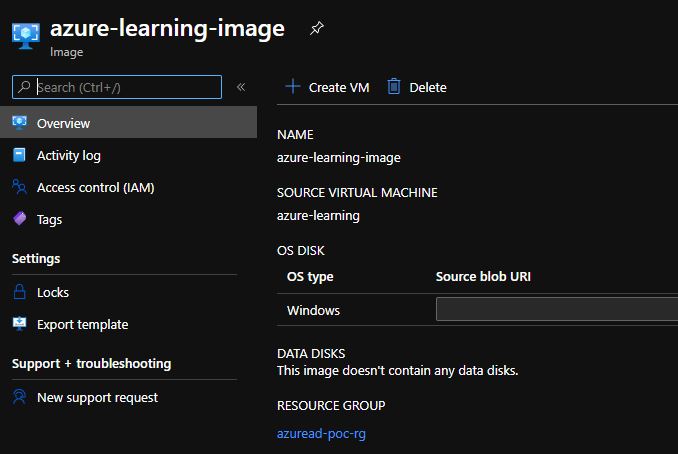Click the DATA DISKS section label
Viewport: 678px width, 454px height.
pyautogui.click(x=311, y=353)
